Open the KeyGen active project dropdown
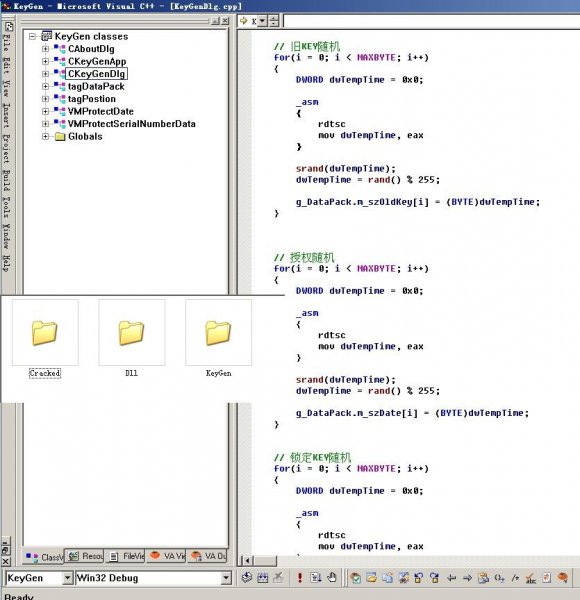This screenshot has height=600, width=580. click(x=67, y=578)
